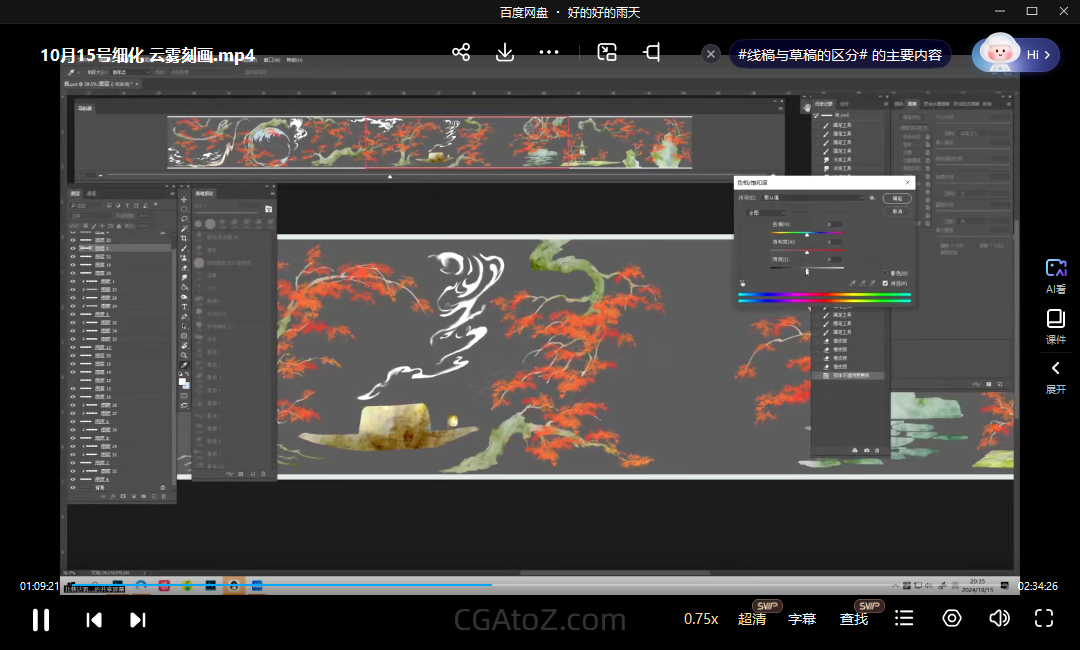Click the share icon in top bar
This screenshot has width=1080, height=650.
(x=461, y=53)
